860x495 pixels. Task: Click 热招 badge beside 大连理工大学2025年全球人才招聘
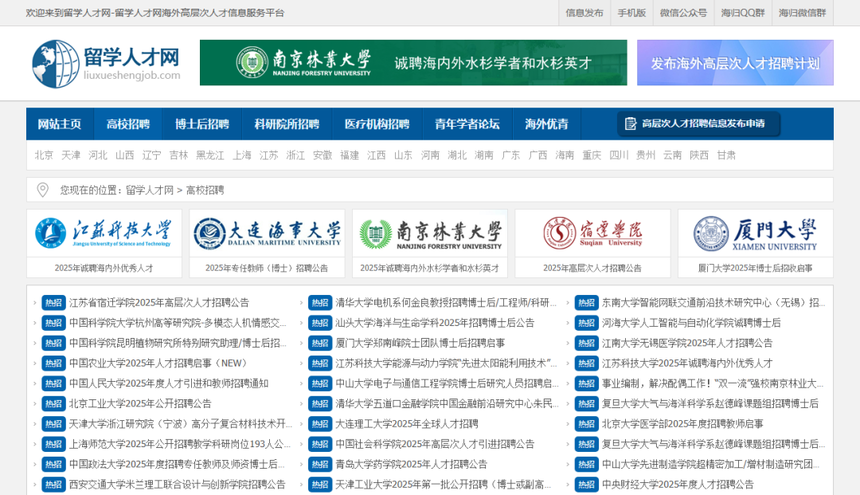(x=320, y=424)
